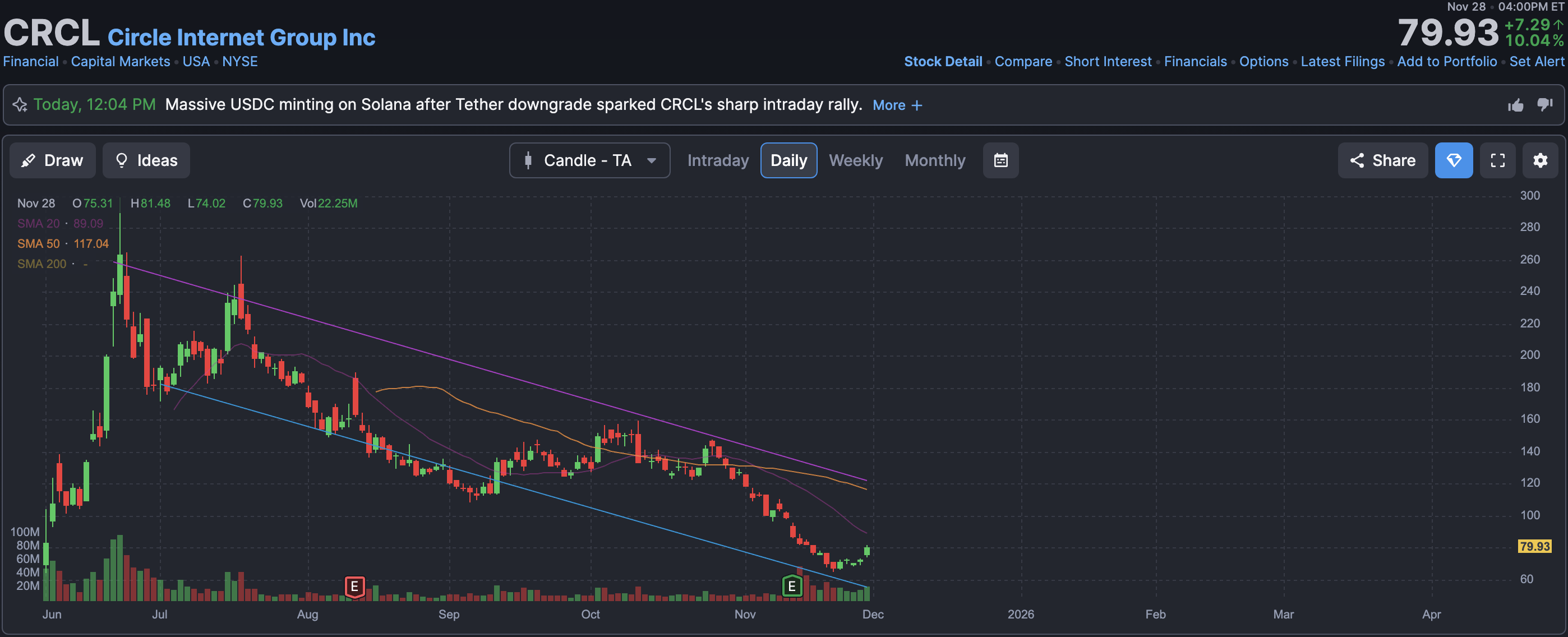1568x637 pixels.
Task: Toggle SMA 20 indicator label
Action: tap(38, 223)
